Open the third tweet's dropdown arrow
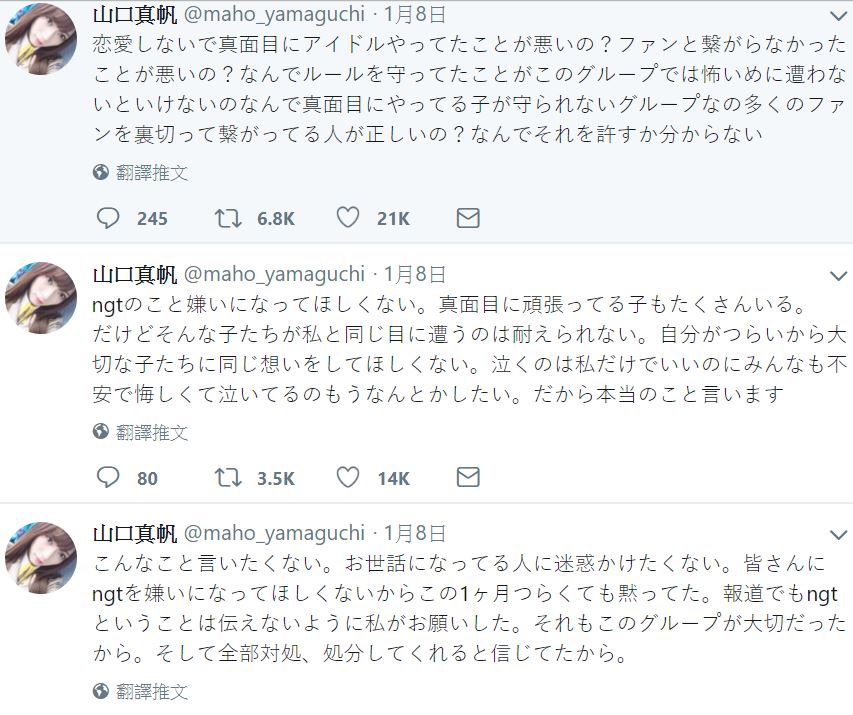Screen dimensions: 853x715 838,535
